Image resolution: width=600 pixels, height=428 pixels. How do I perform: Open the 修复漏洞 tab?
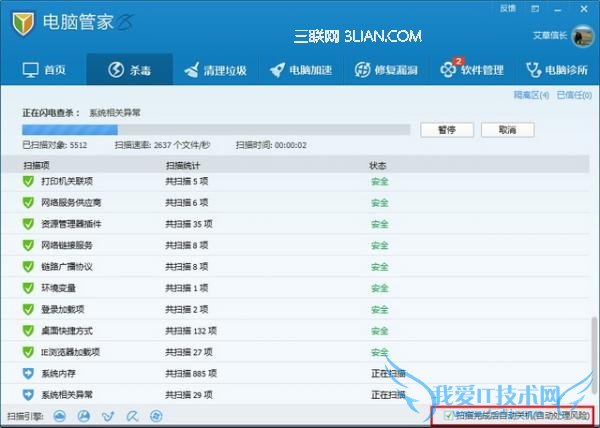click(x=386, y=70)
